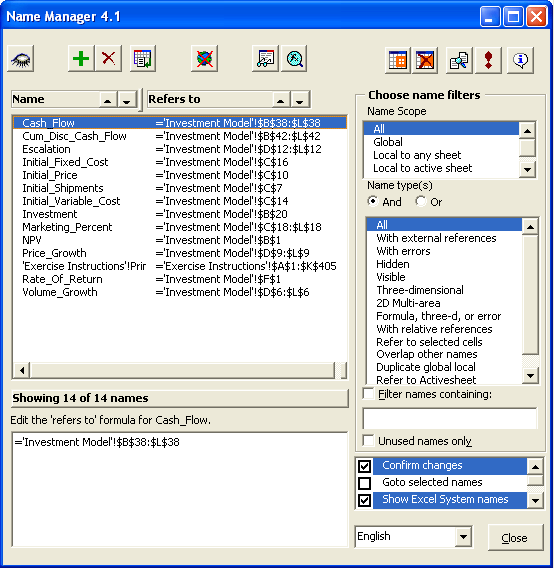554x568 pixels.
Task: Check Goto selected names option
Action: pos(365,483)
